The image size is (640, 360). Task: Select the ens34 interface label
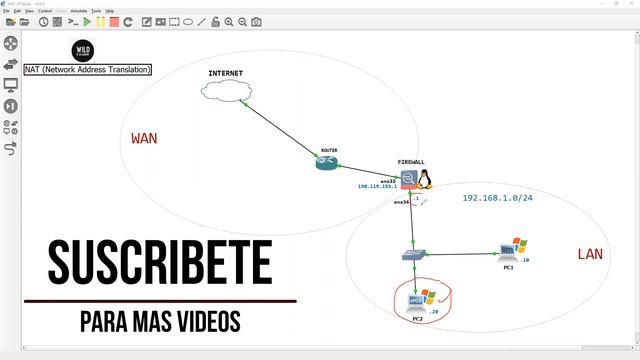point(402,202)
